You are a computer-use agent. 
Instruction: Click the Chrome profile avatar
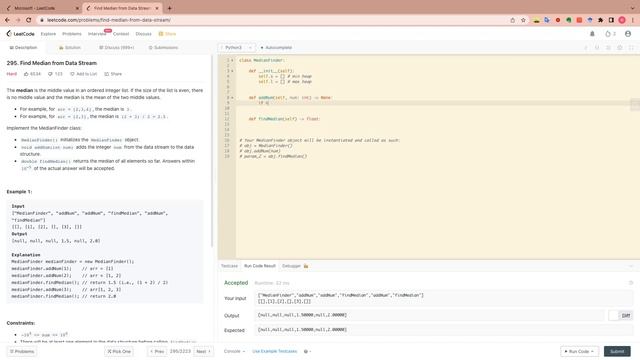622,20
